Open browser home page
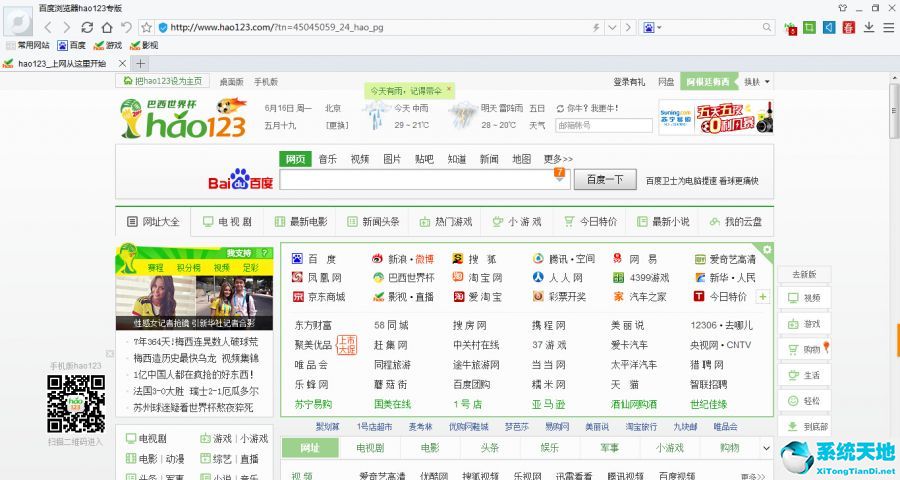 (107, 27)
